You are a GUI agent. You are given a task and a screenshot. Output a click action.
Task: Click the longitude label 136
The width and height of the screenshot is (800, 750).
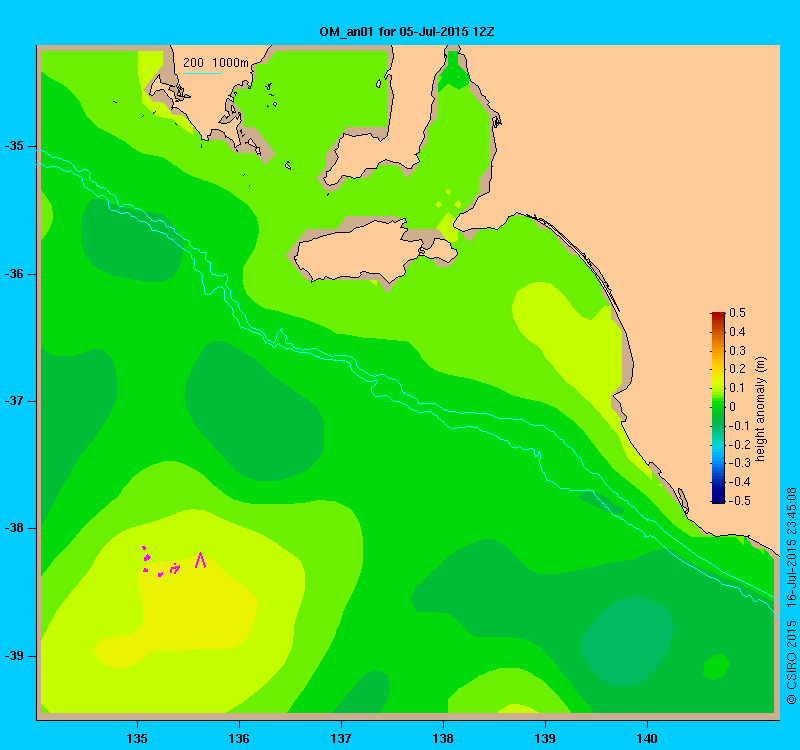tap(239, 738)
